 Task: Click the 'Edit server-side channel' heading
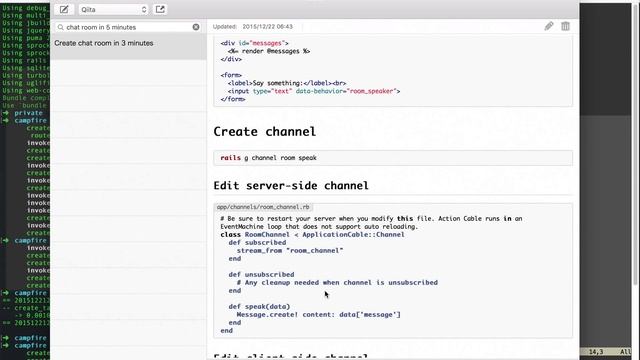[291, 186]
